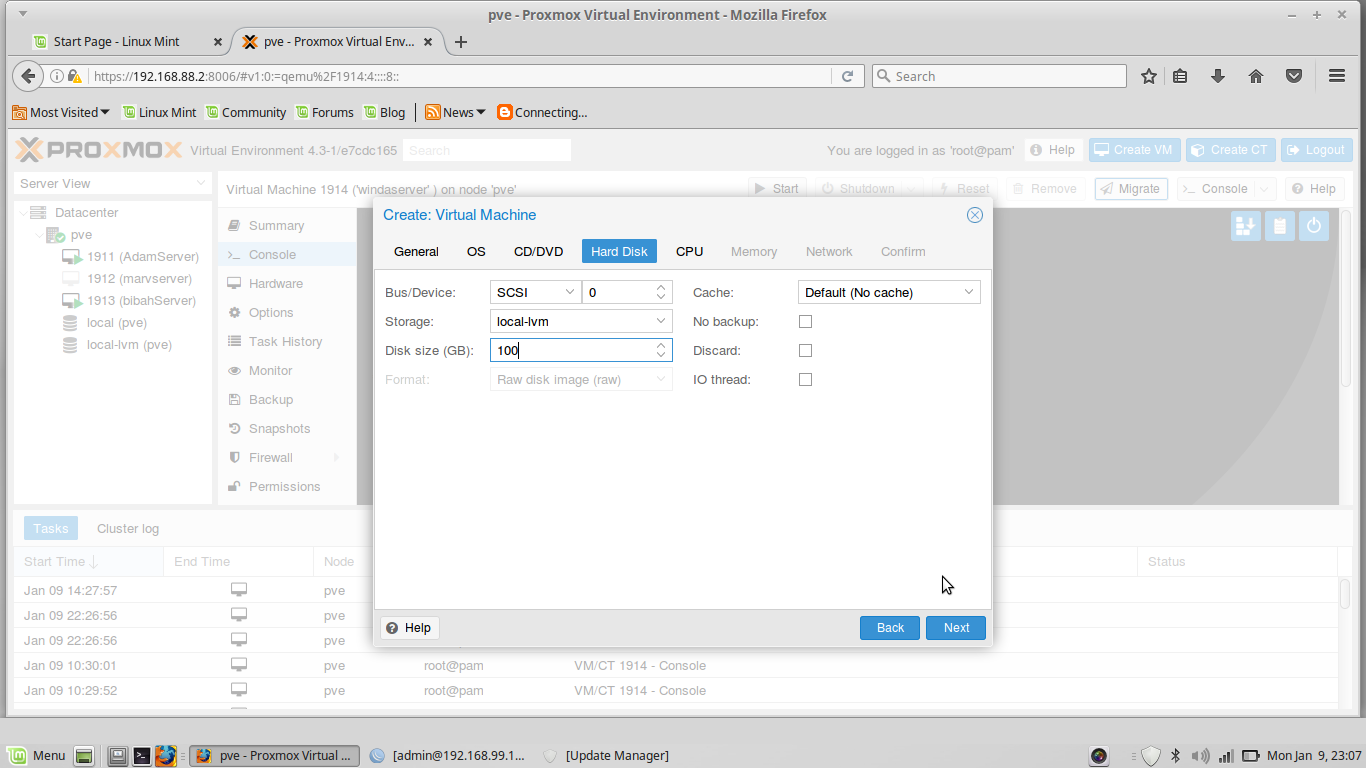
Task: Click the console clipboard icon button
Action: (1280, 226)
